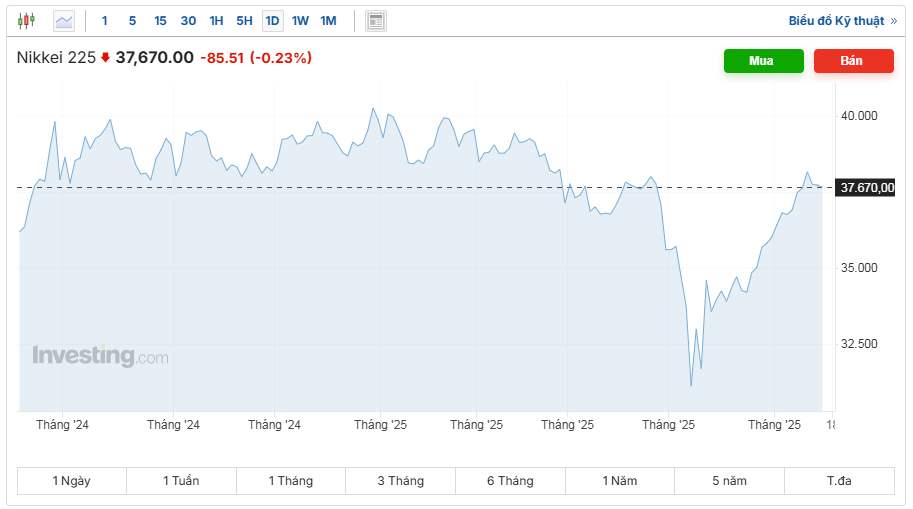913x509 pixels.
Task: Set interval to 1H
Action: tap(216, 20)
